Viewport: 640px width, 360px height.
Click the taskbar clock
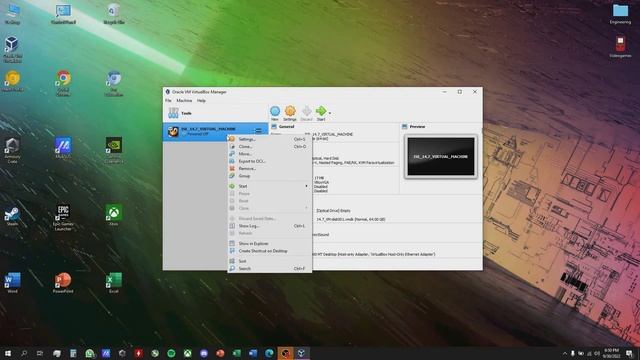coord(611,353)
